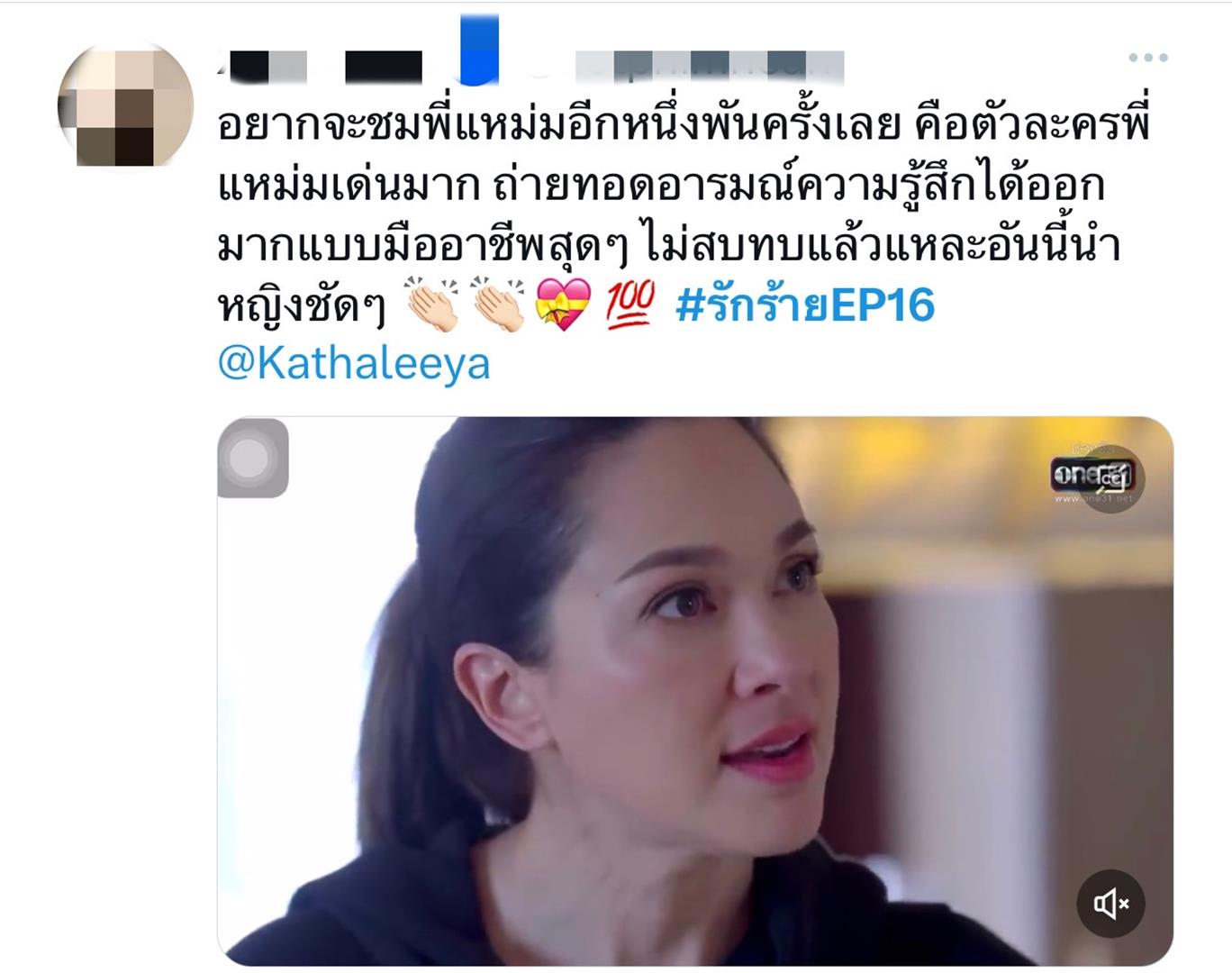This screenshot has width=1232, height=973.
Task: Unmute the video with the speaker icon
Action: click(x=1111, y=904)
